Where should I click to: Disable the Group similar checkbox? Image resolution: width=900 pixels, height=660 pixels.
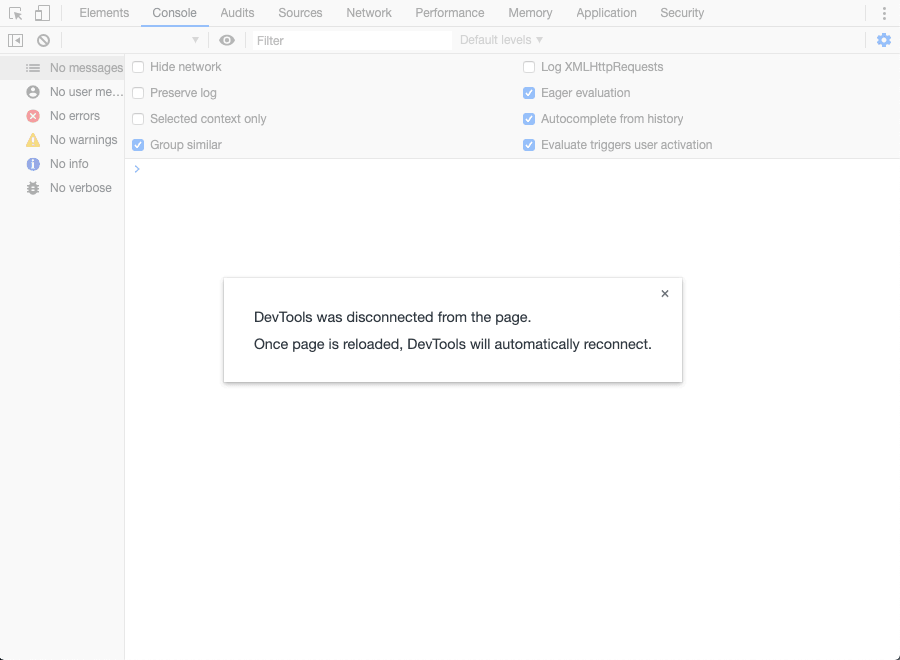pyautogui.click(x=139, y=145)
